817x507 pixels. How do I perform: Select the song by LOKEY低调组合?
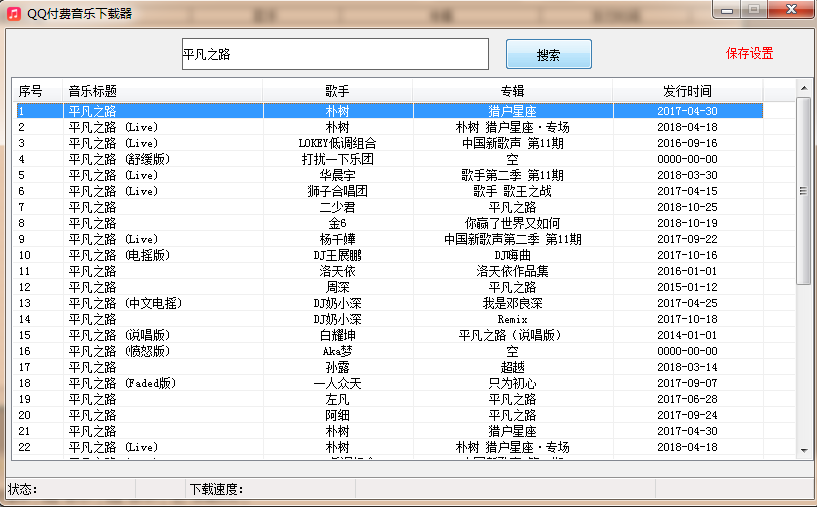388,143
